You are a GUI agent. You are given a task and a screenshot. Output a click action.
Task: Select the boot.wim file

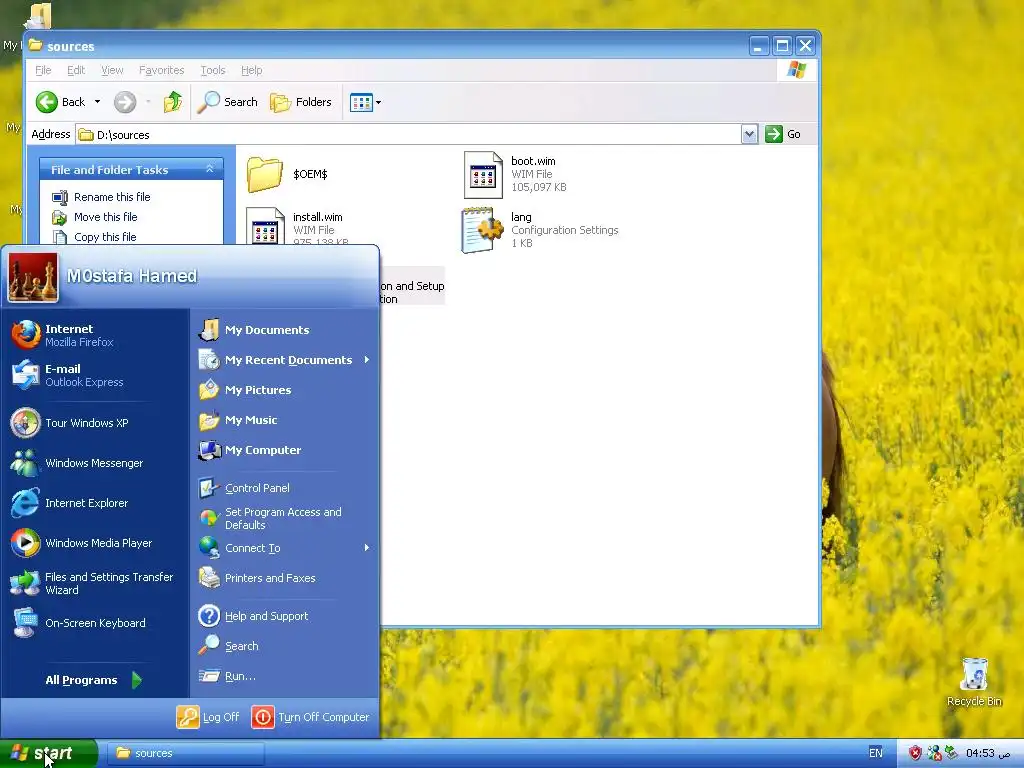coord(515,174)
